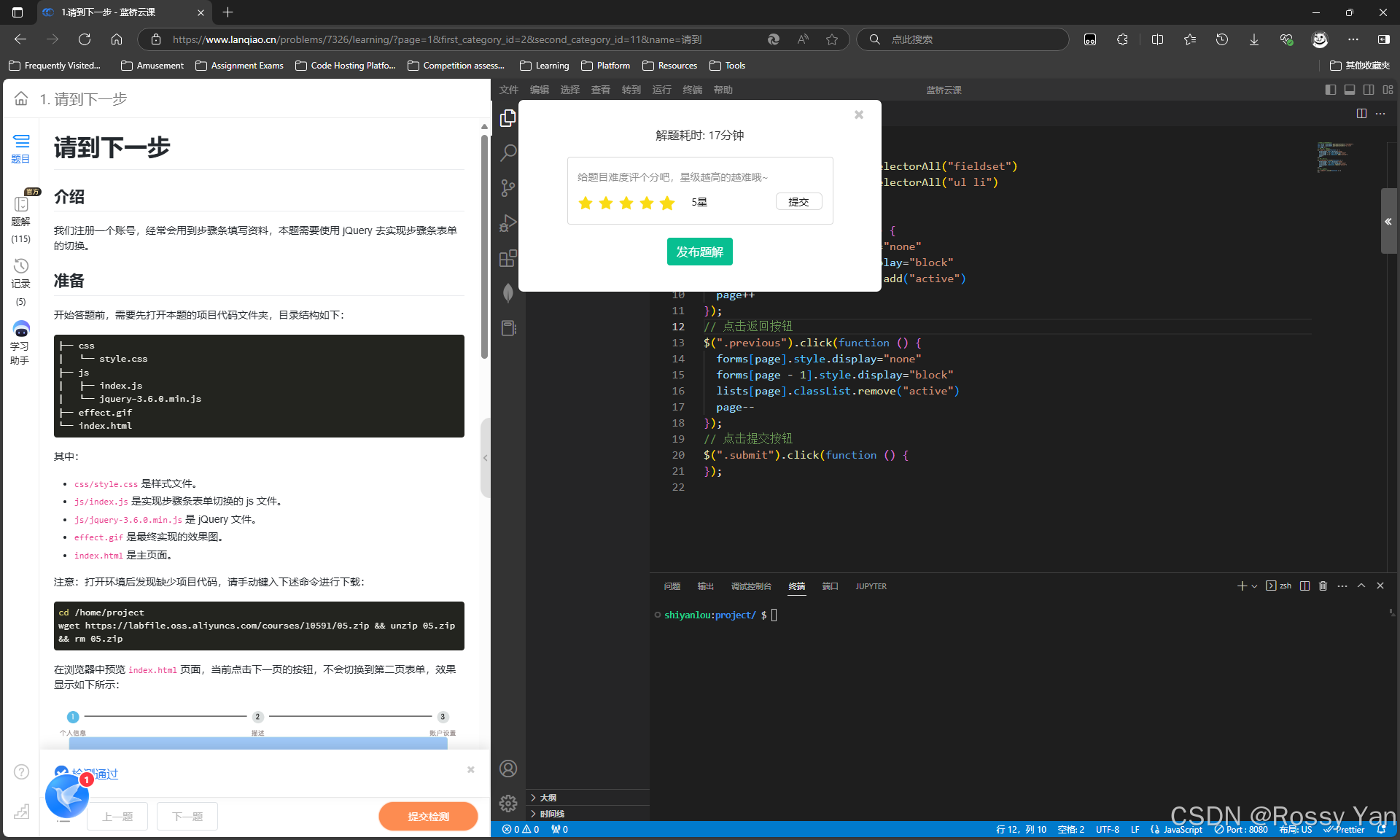Open the Explorer files icon
The width and height of the screenshot is (1400, 840).
pos(508,118)
